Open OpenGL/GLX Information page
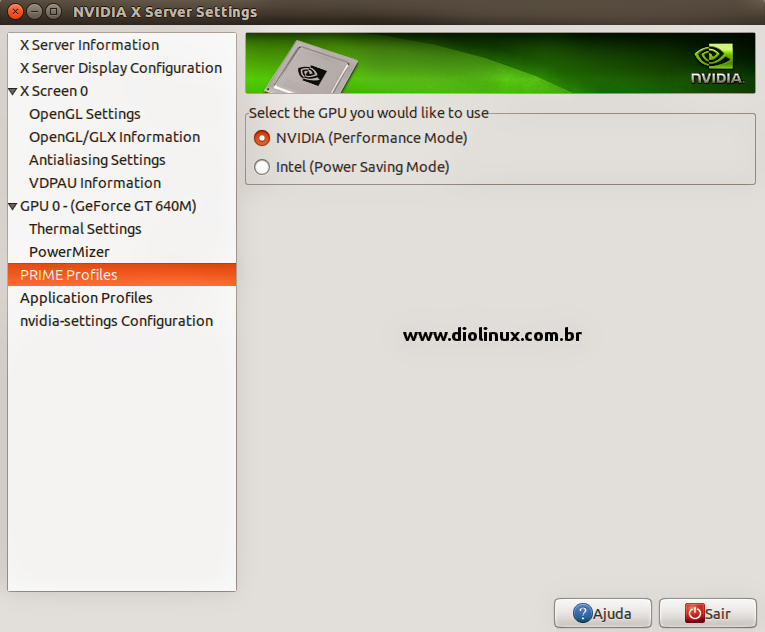This screenshot has width=765, height=632. pos(115,137)
